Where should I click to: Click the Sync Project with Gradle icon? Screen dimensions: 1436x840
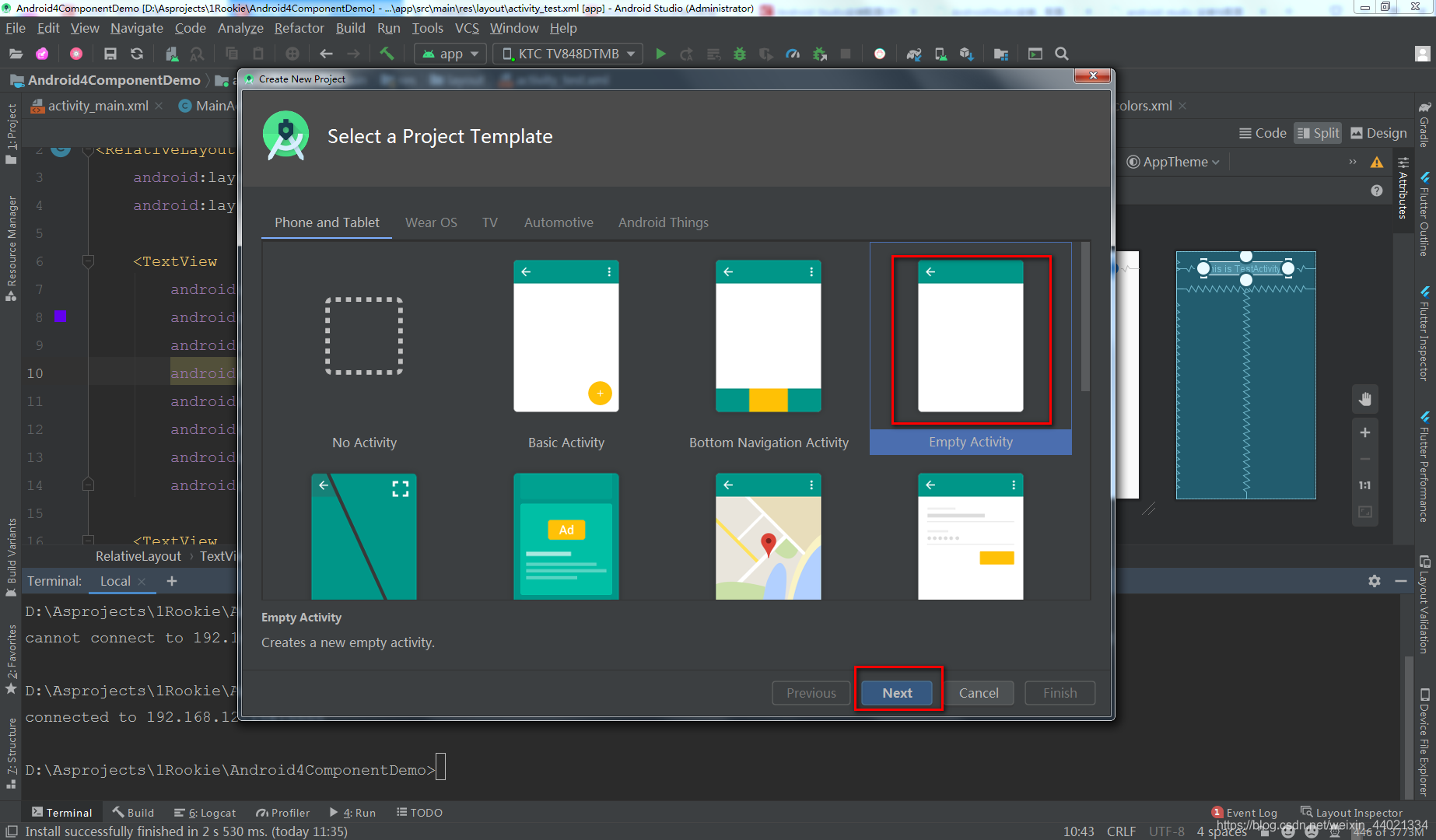coord(914,54)
